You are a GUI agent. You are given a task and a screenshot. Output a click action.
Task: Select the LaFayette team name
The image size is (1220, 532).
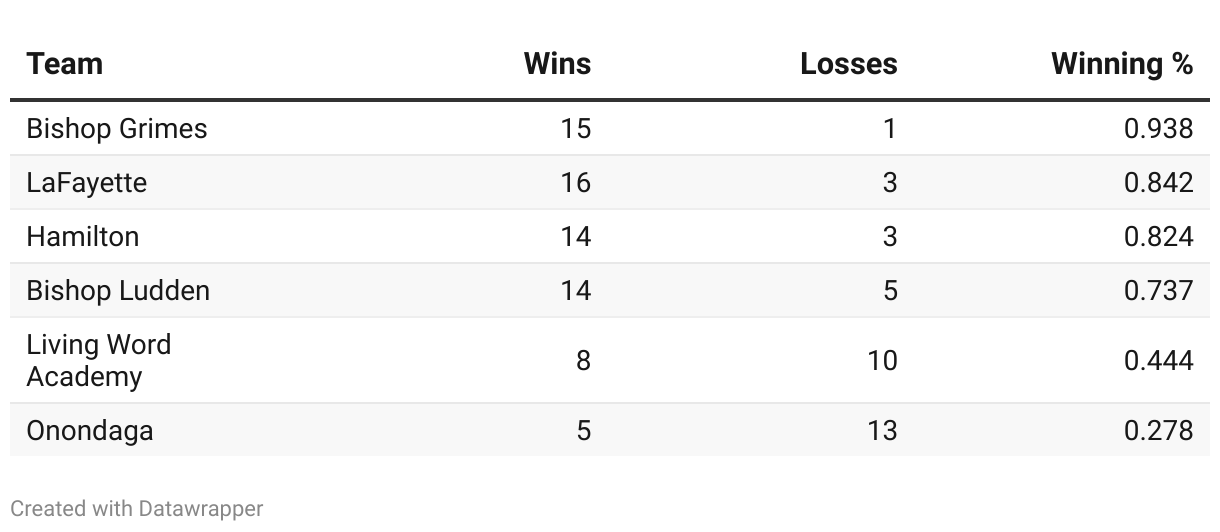tap(86, 183)
